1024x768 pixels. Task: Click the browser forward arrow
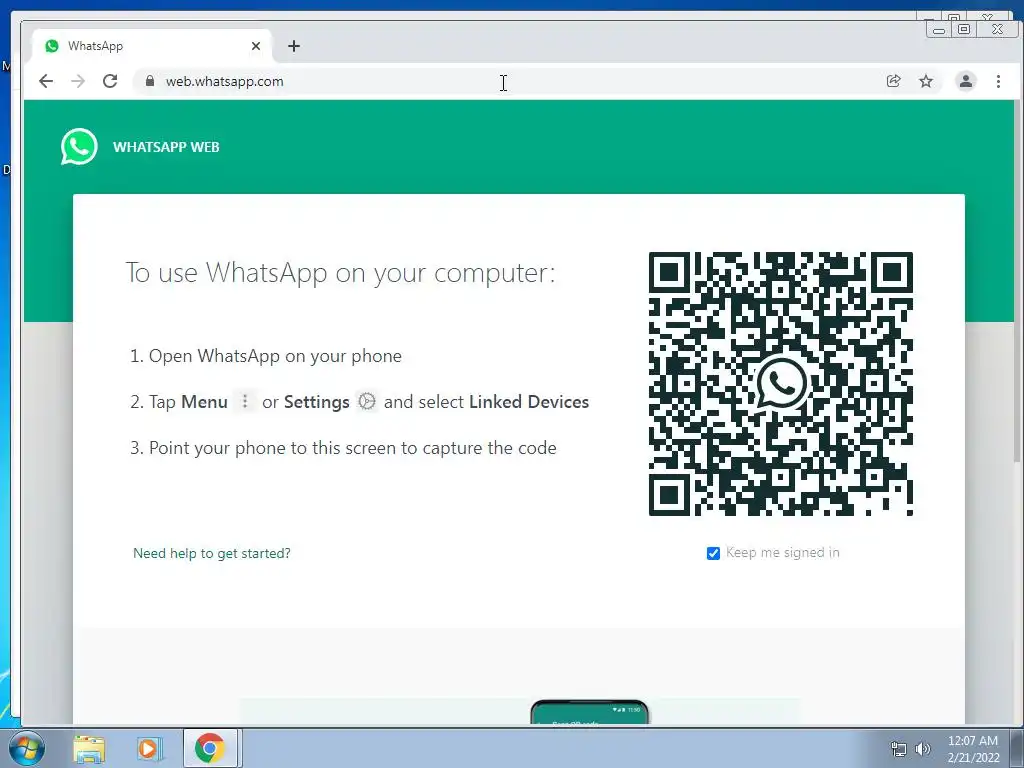pyautogui.click(x=78, y=81)
